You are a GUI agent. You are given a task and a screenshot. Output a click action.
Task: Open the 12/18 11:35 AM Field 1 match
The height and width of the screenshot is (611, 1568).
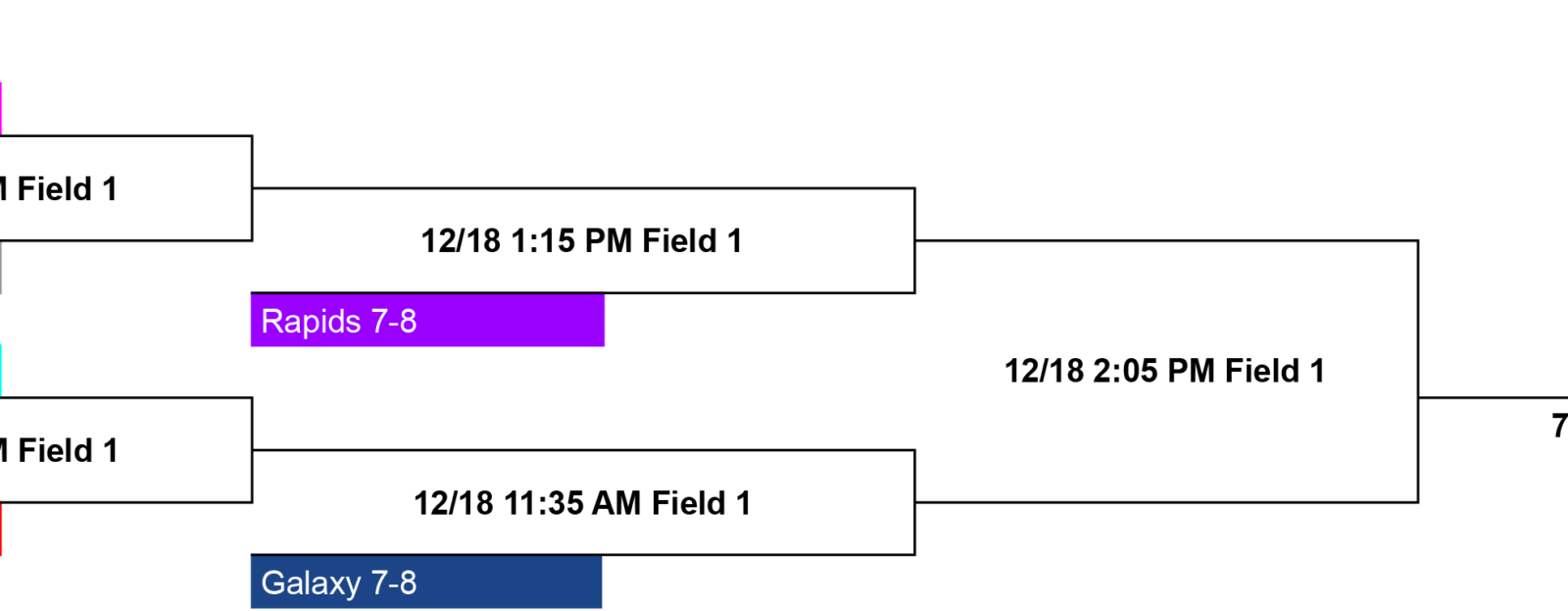point(582,503)
